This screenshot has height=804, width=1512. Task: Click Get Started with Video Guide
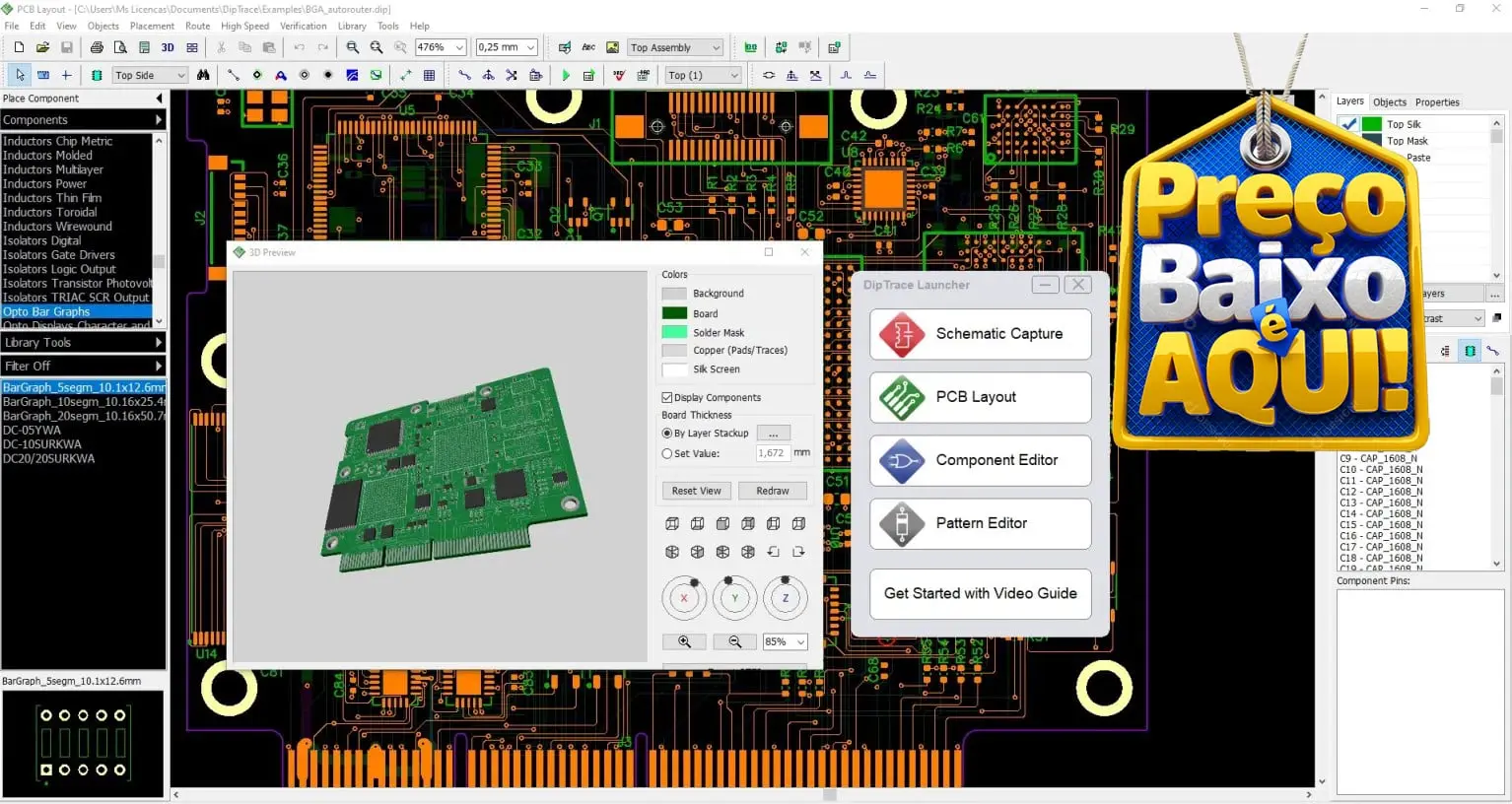pyautogui.click(x=980, y=593)
